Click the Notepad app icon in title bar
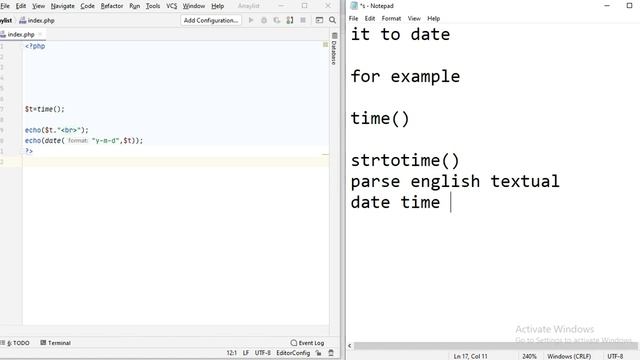 click(x=354, y=6)
